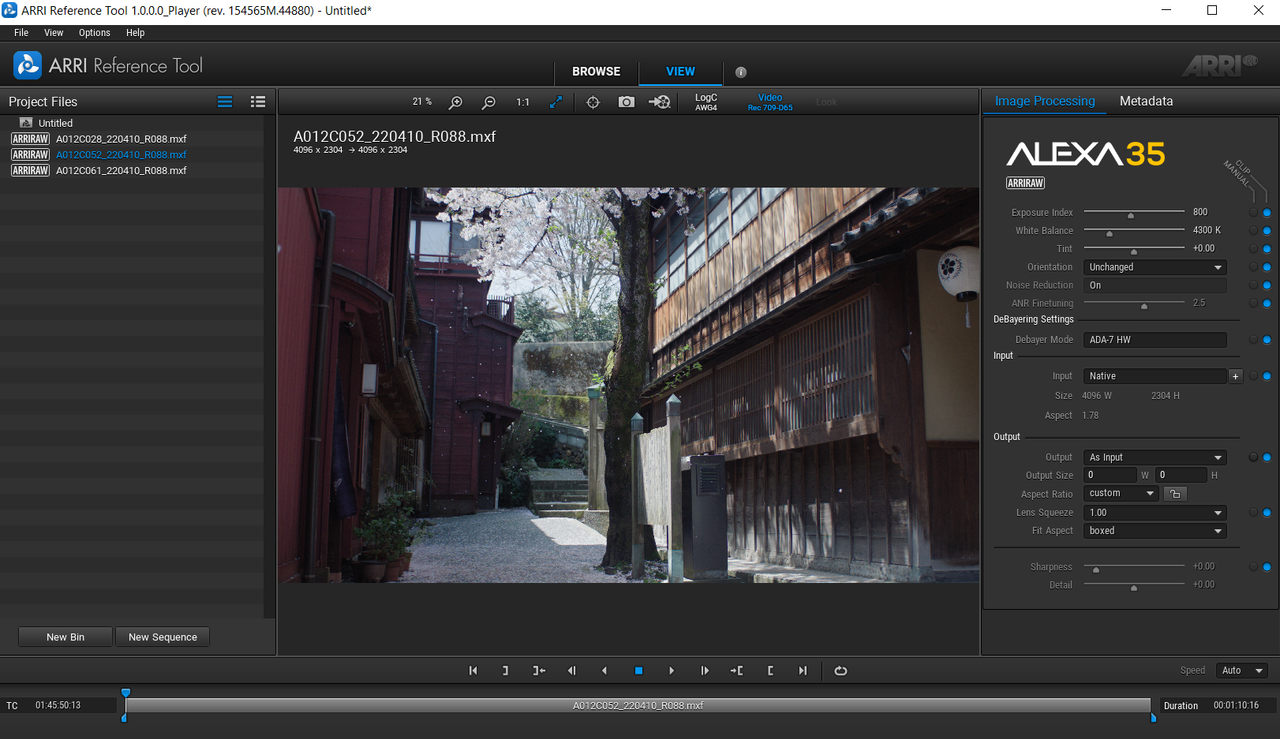Open the info icon beside VIEW
The width and height of the screenshot is (1280, 739).
[x=741, y=72]
